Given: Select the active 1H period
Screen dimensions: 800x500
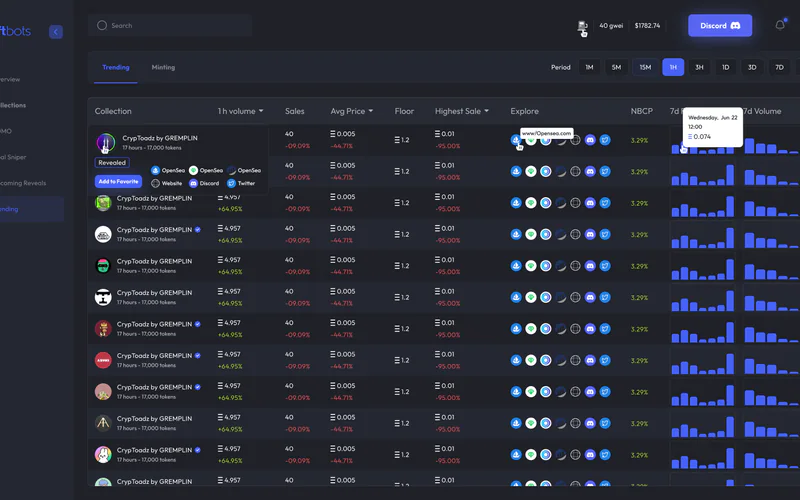Looking at the screenshot, I should tap(673, 67).
